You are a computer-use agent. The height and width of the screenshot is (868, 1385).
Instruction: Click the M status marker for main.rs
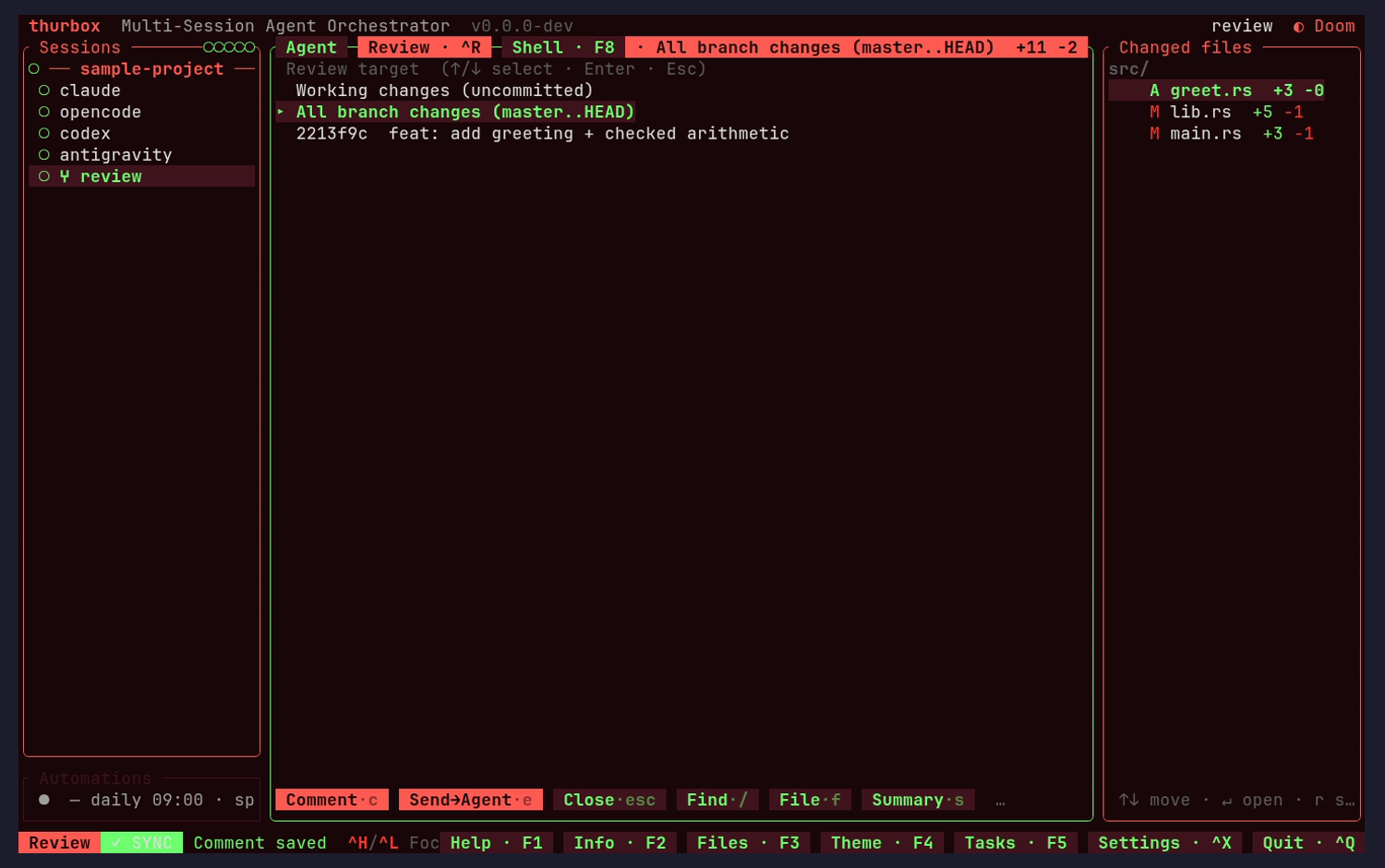1154,133
